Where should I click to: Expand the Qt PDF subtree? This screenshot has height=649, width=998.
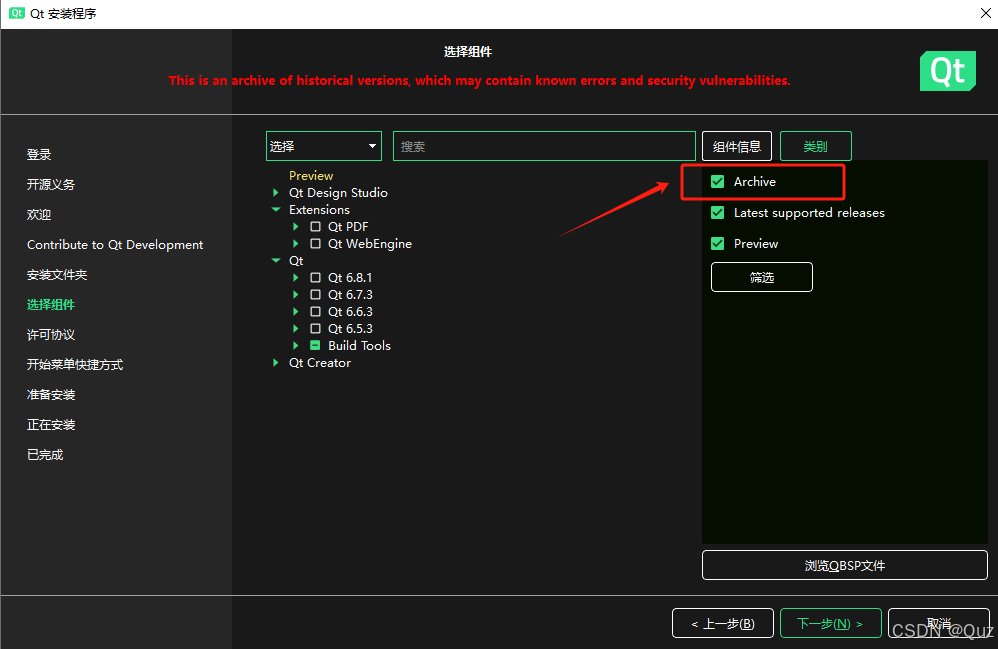(295, 227)
